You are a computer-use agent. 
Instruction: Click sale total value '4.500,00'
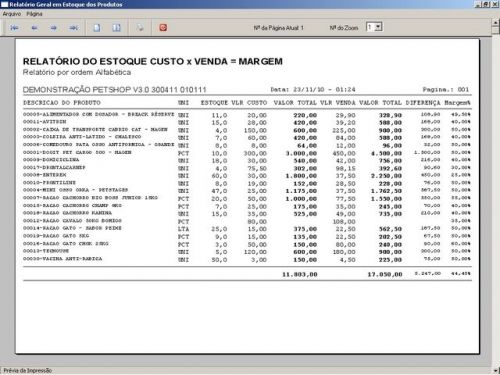(x=386, y=153)
